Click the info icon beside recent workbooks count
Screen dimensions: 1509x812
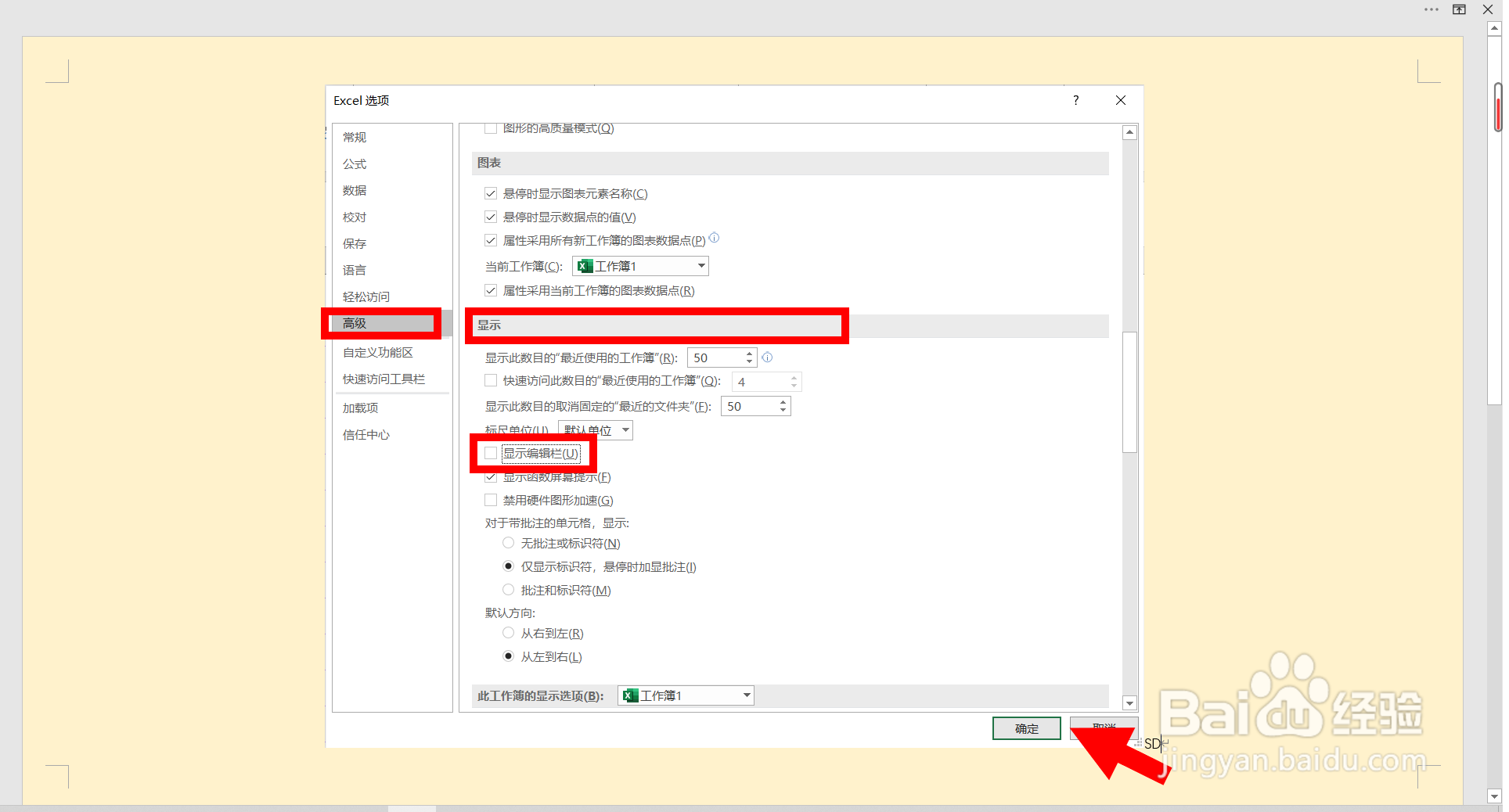pos(767,357)
